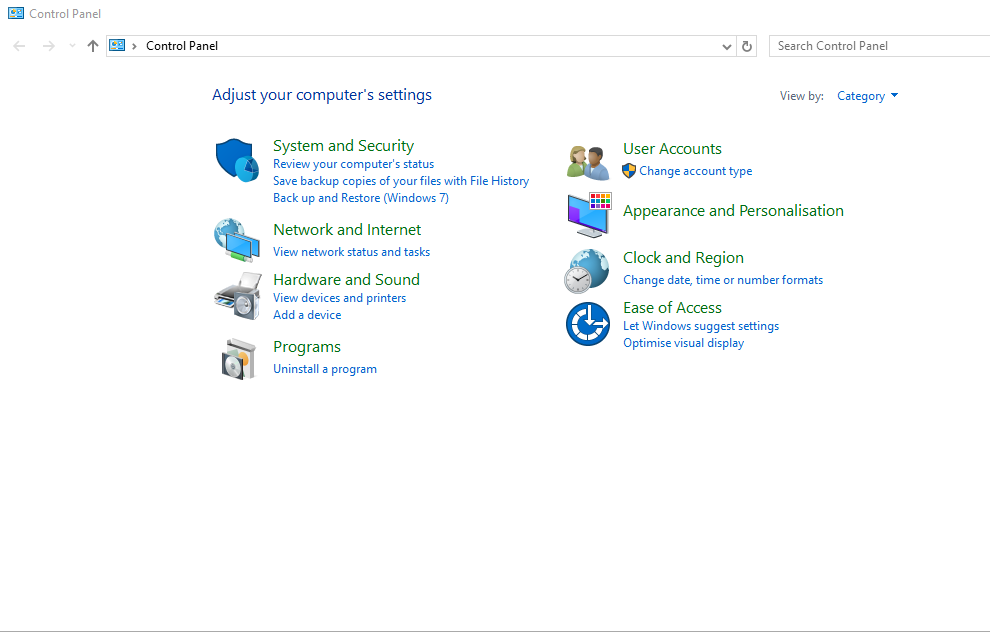
Task: Click Control Panel text in address bar
Action: [x=182, y=46]
